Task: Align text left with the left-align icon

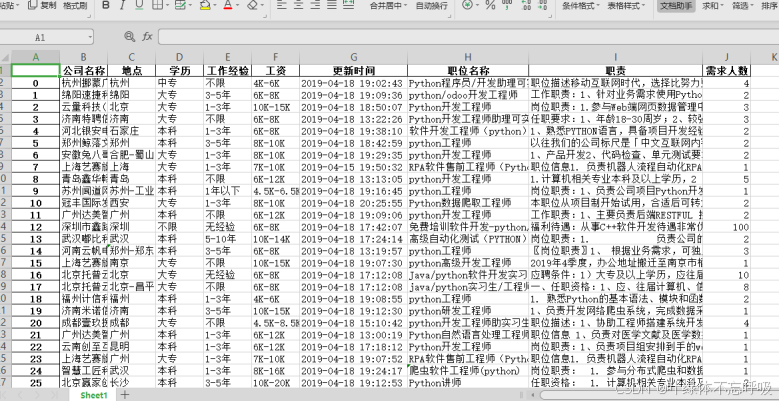Action: coord(282,5)
